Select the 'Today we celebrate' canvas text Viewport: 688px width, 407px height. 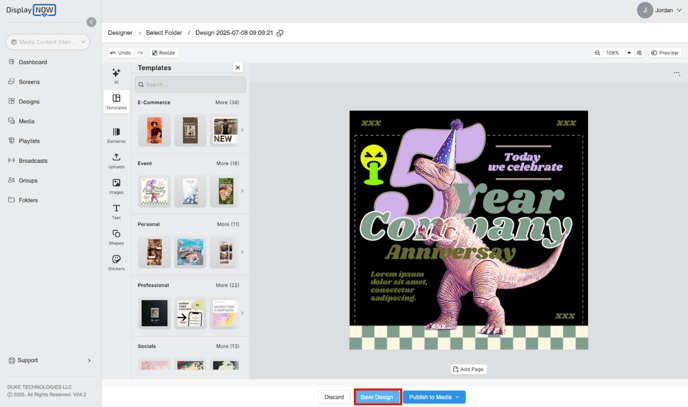click(x=526, y=162)
